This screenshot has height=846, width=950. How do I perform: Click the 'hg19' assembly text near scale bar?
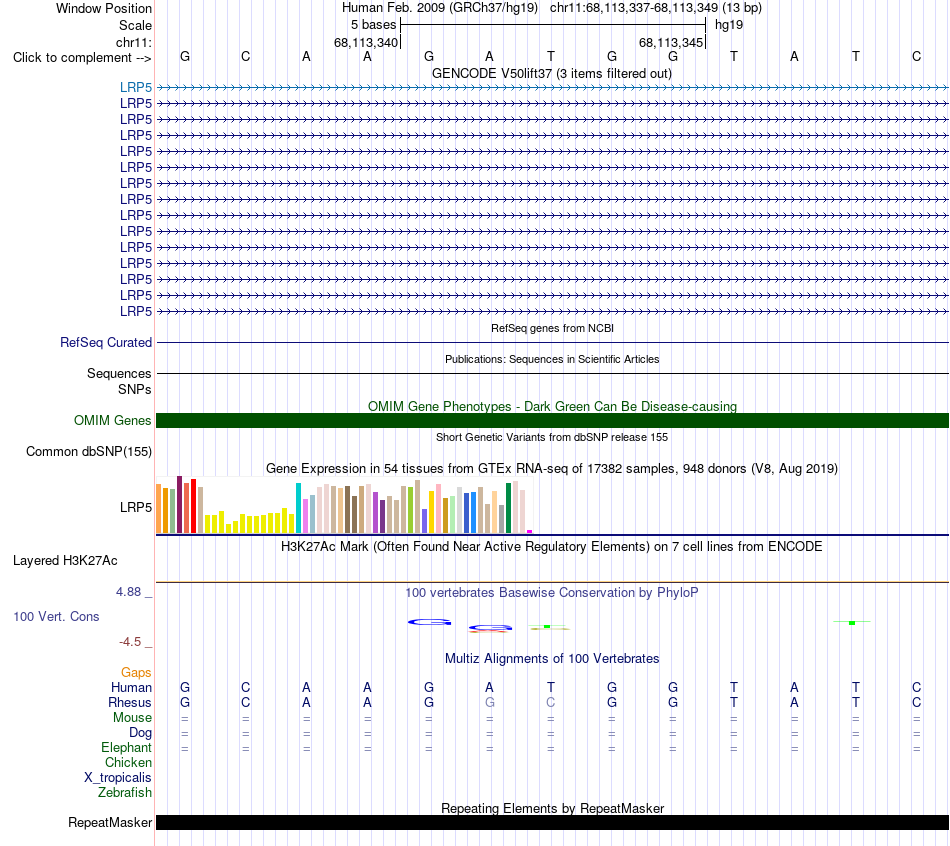729,25
